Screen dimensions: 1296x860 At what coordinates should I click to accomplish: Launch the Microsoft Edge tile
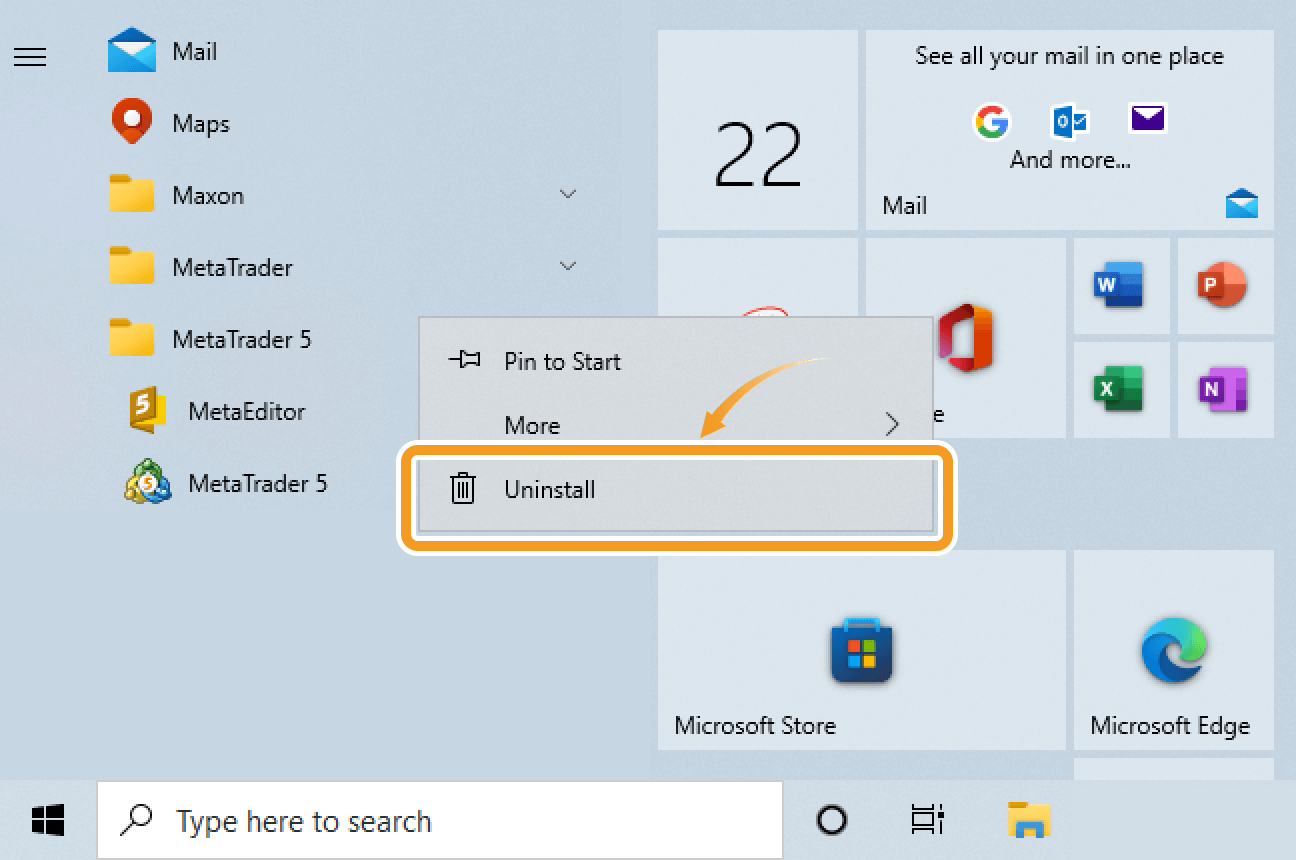tap(1173, 650)
